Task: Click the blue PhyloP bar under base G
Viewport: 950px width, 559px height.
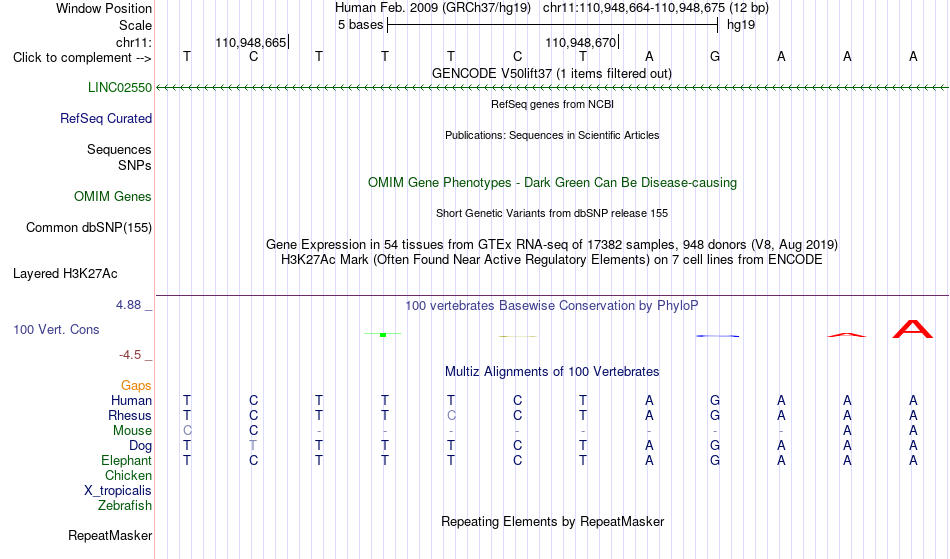Action: pyautogui.click(x=717, y=336)
